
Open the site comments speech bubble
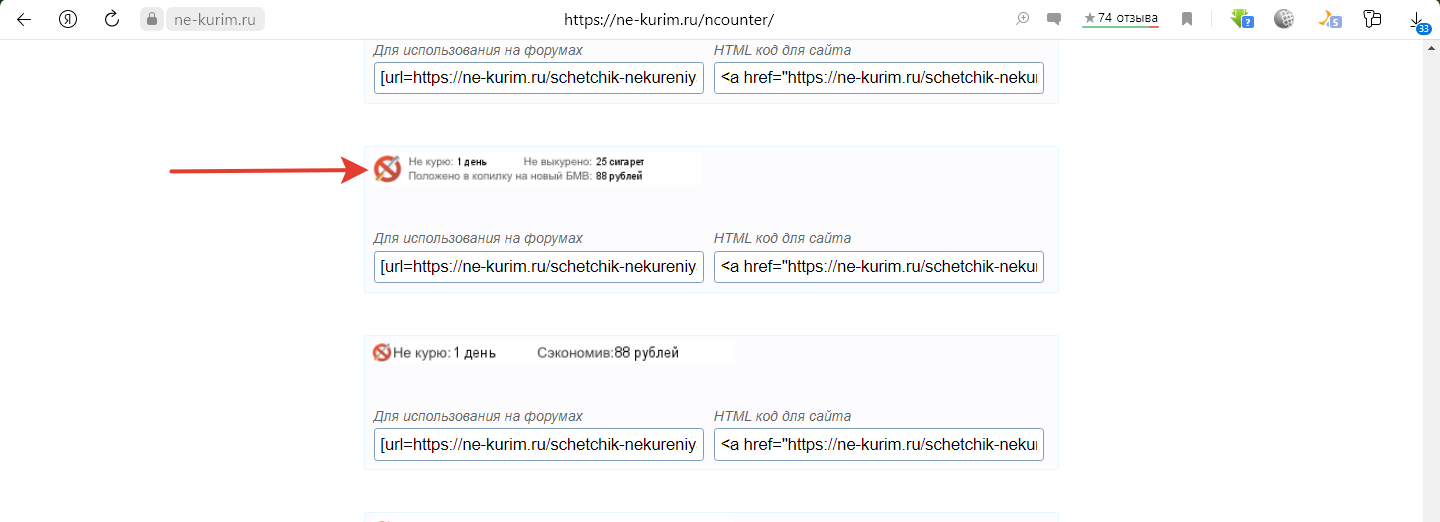[1053, 19]
